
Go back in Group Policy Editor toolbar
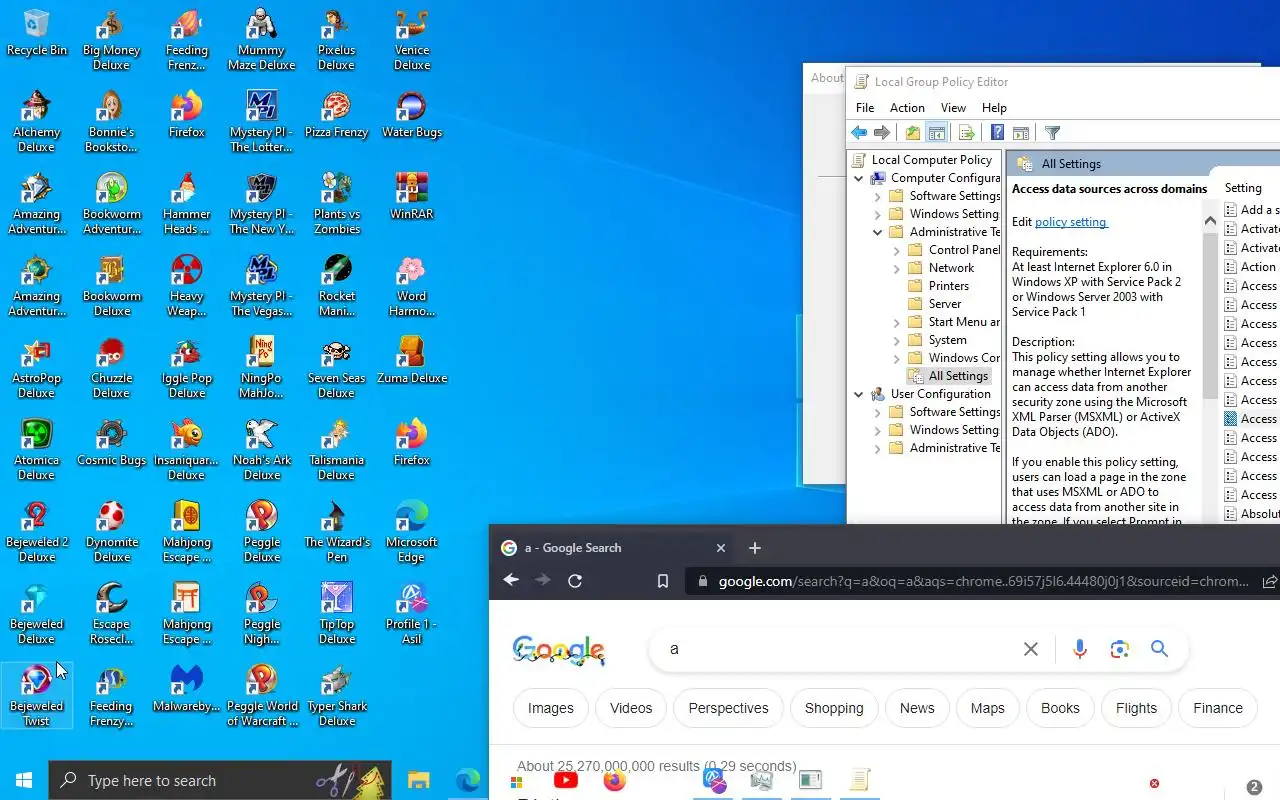[x=859, y=133]
